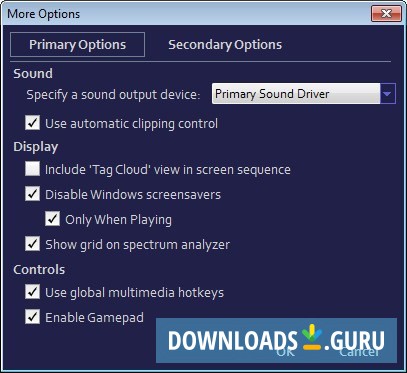Close the More Options dialog

click(x=386, y=14)
